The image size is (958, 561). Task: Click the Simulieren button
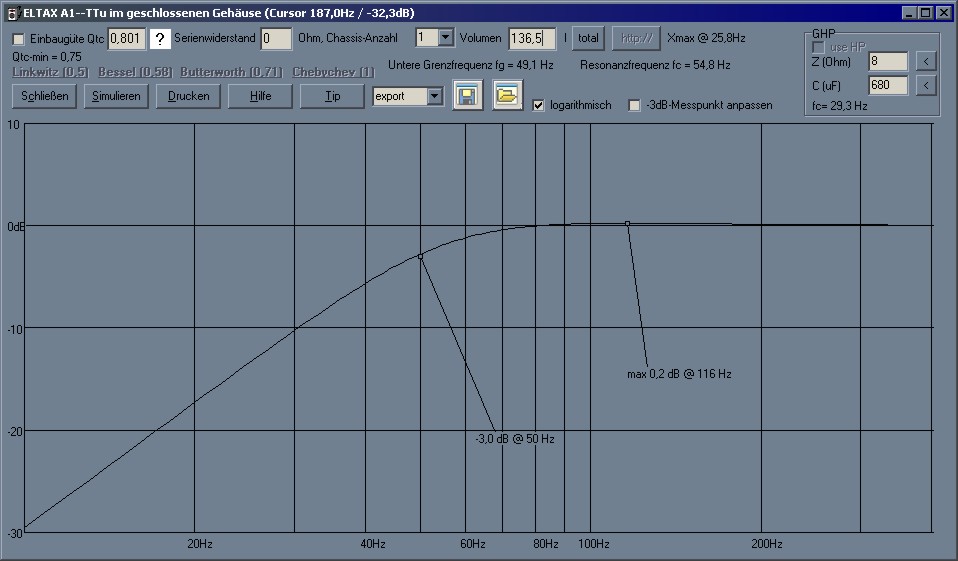tap(116, 96)
